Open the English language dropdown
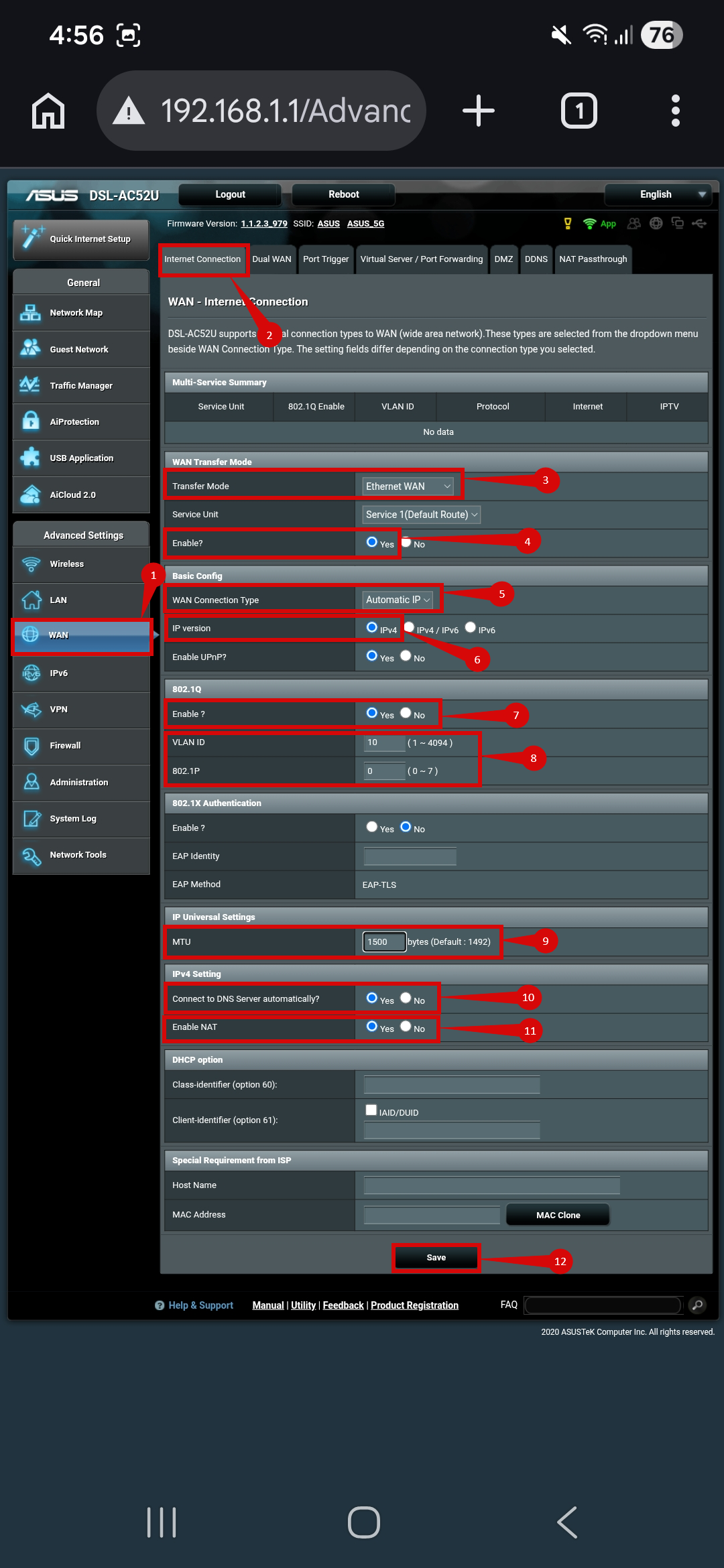724x1568 pixels. (656, 194)
